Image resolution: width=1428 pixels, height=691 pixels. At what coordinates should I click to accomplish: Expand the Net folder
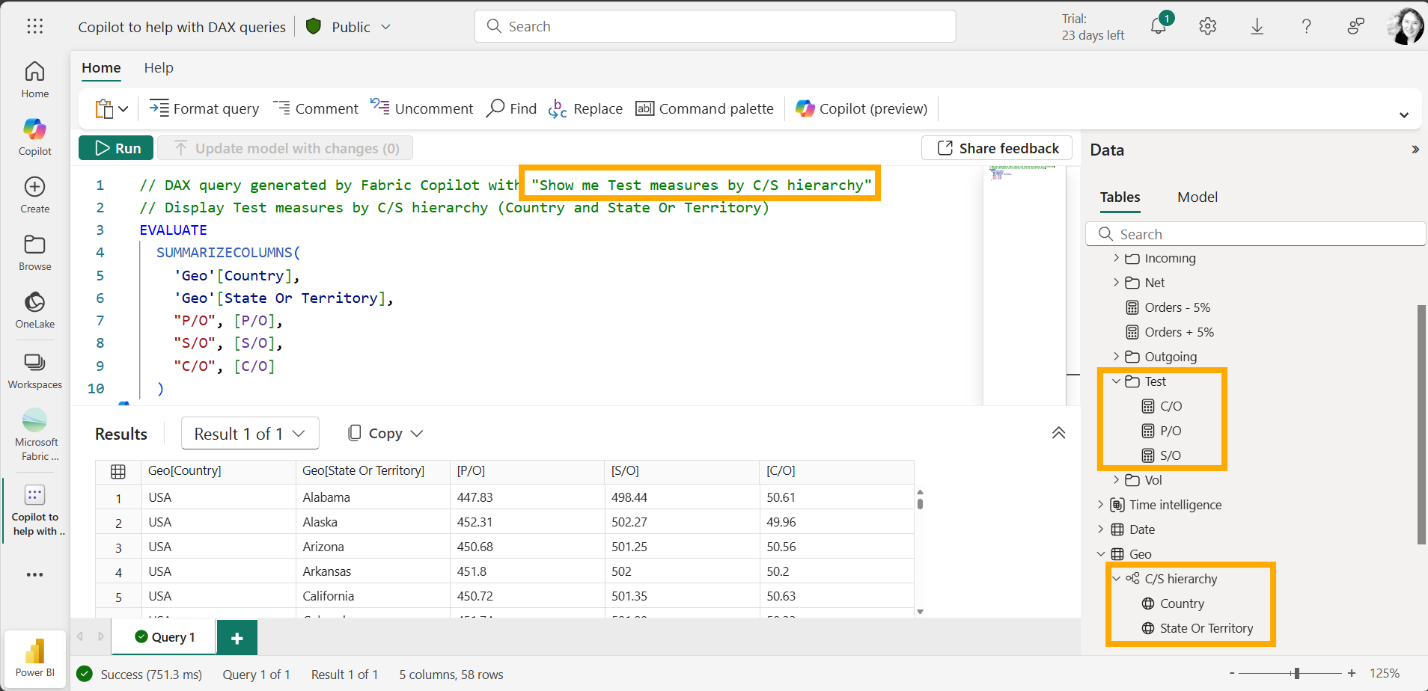1116,283
